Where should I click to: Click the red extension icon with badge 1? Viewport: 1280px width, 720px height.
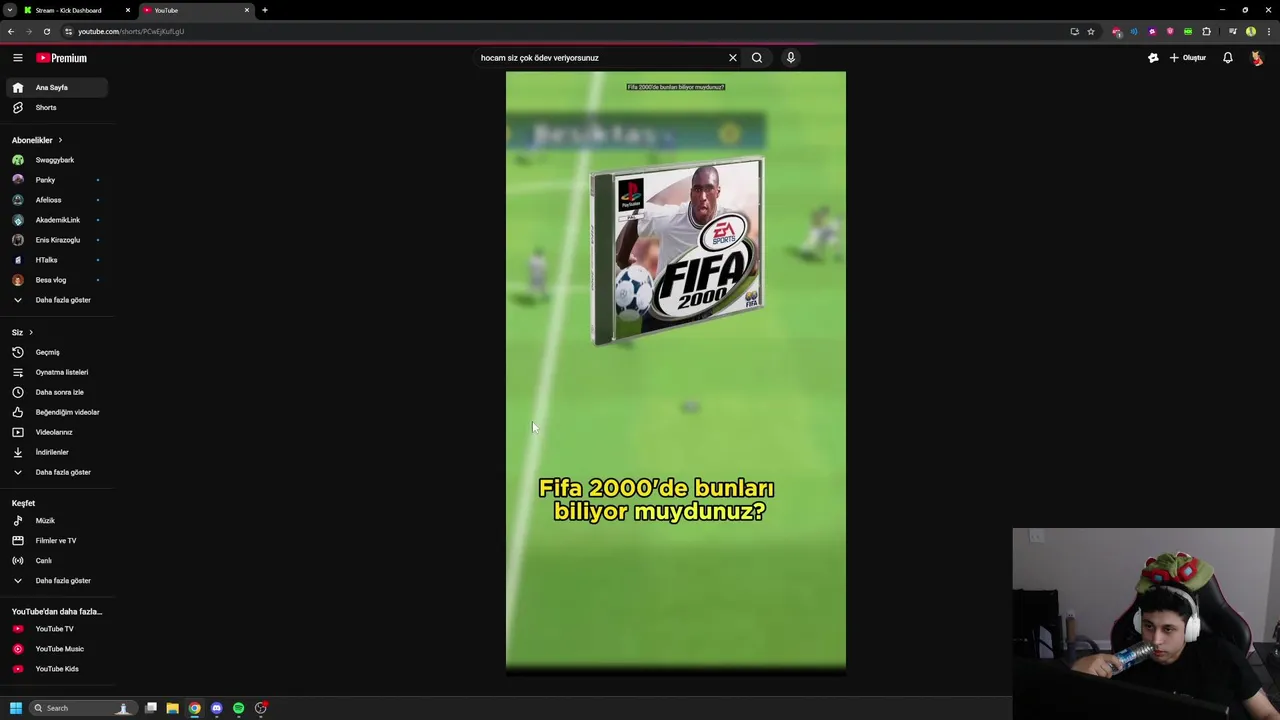pyautogui.click(x=1117, y=31)
